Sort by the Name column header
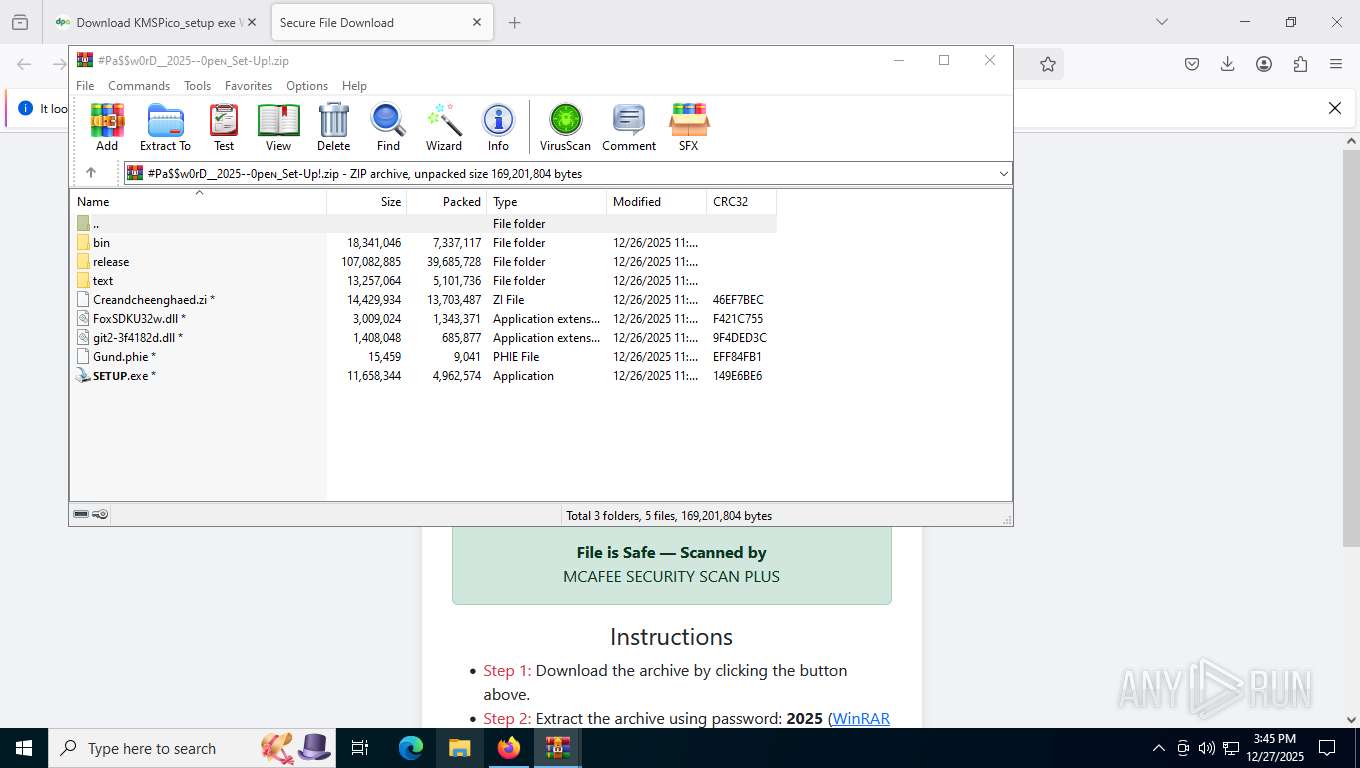This screenshot has height=768, width=1360. (x=198, y=202)
